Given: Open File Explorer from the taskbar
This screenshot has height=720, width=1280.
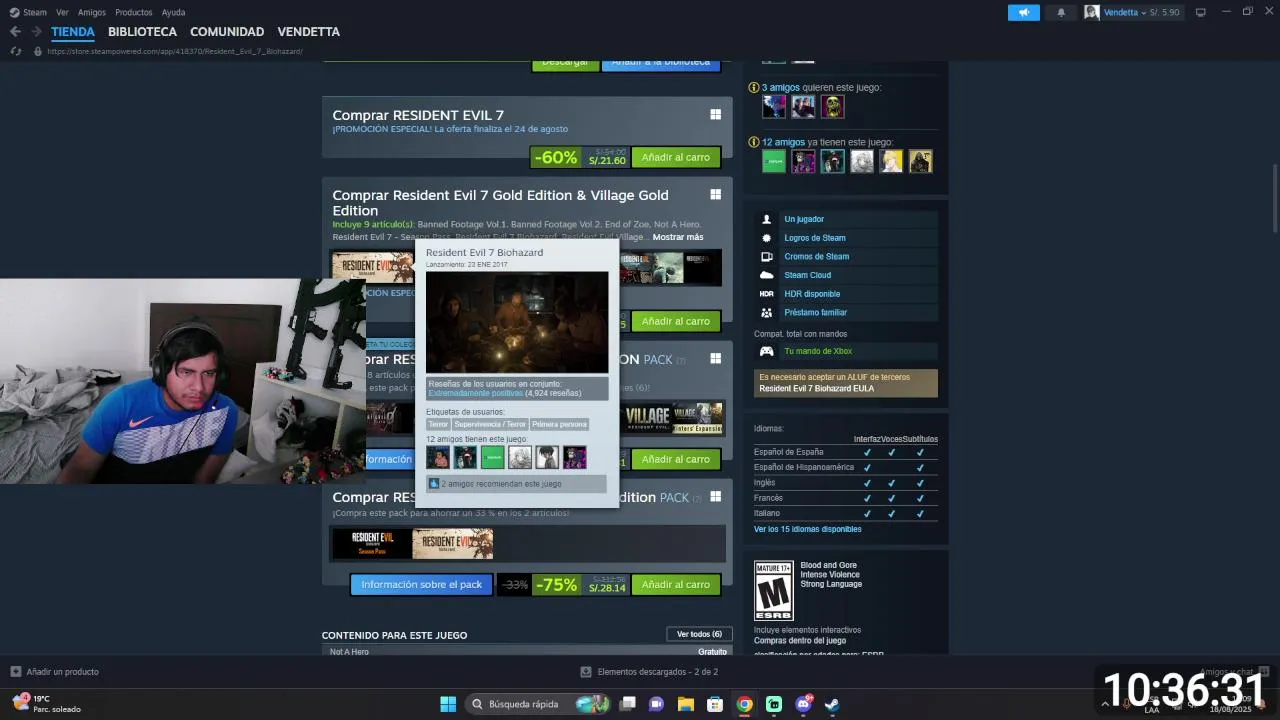Looking at the screenshot, I should [x=685, y=704].
